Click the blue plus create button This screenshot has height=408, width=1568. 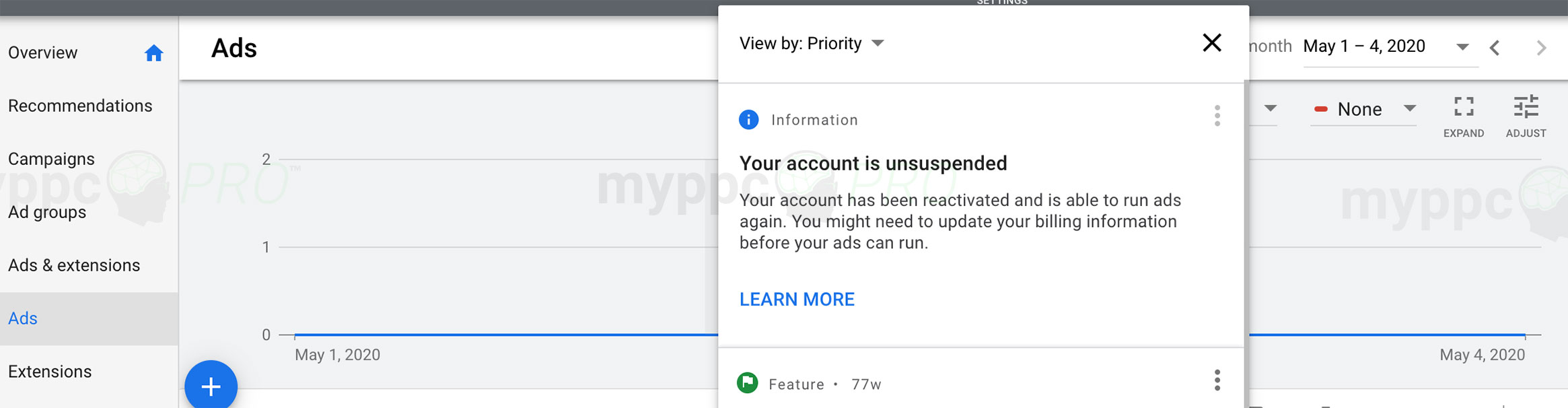point(211,386)
